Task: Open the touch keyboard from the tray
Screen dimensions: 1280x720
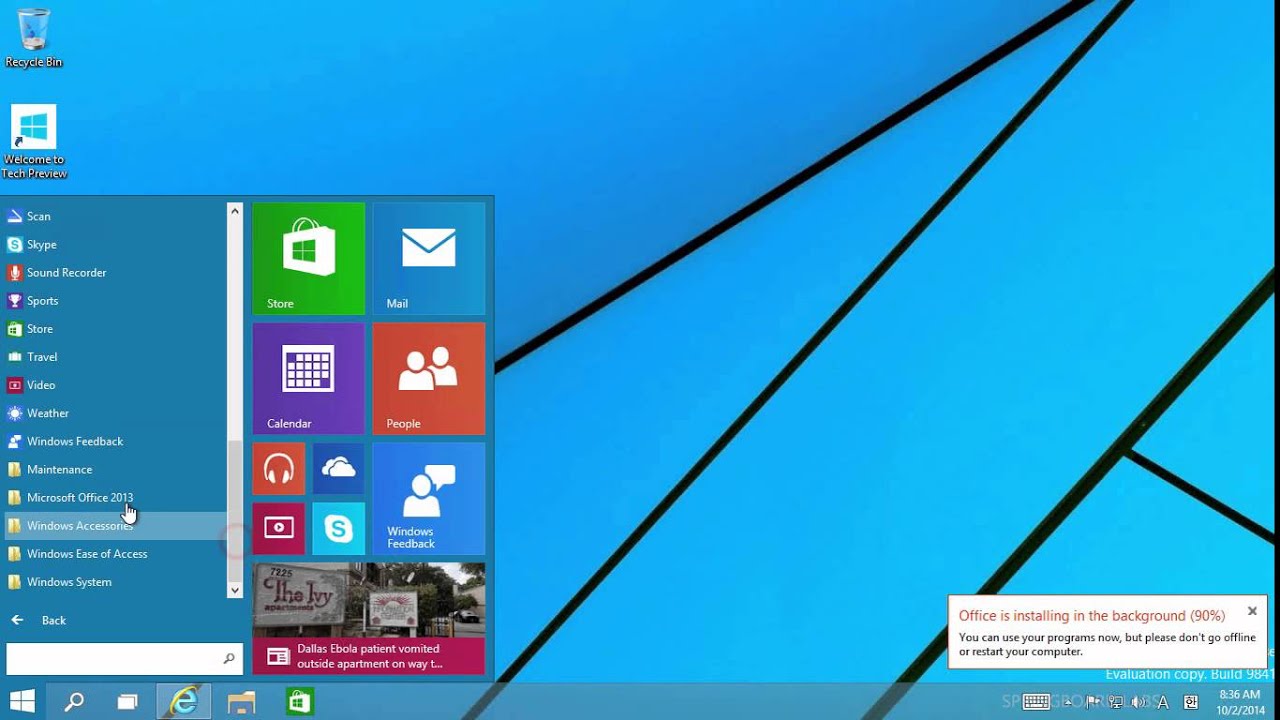Action: tap(1036, 702)
